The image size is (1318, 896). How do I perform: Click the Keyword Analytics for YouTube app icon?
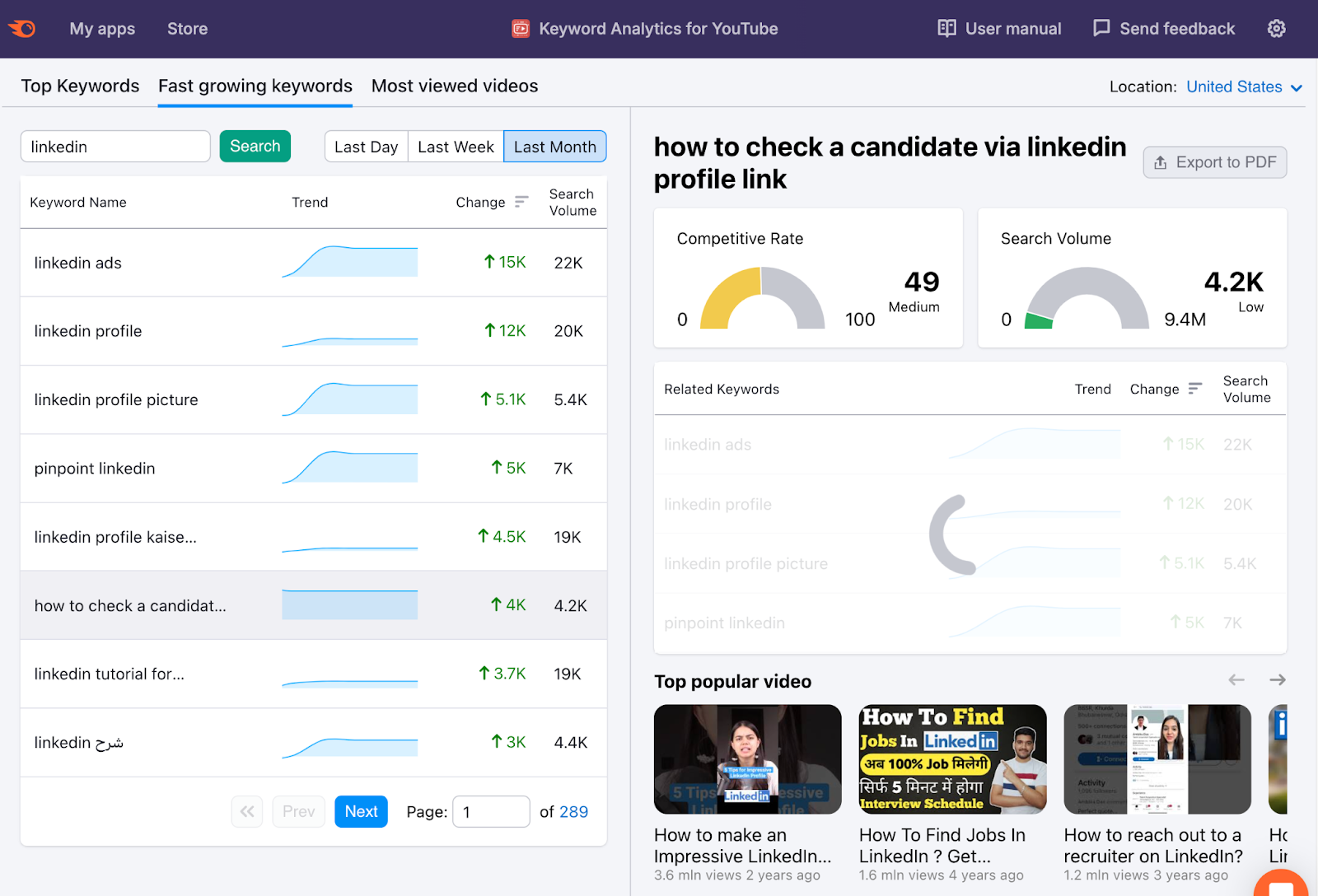tap(521, 28)
